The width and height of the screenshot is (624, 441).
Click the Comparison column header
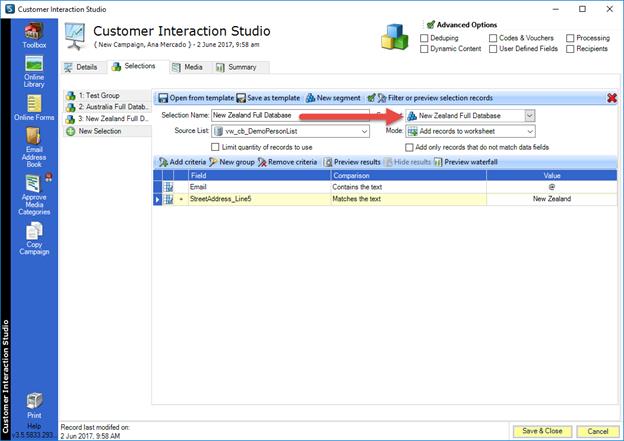click(408, 176)
